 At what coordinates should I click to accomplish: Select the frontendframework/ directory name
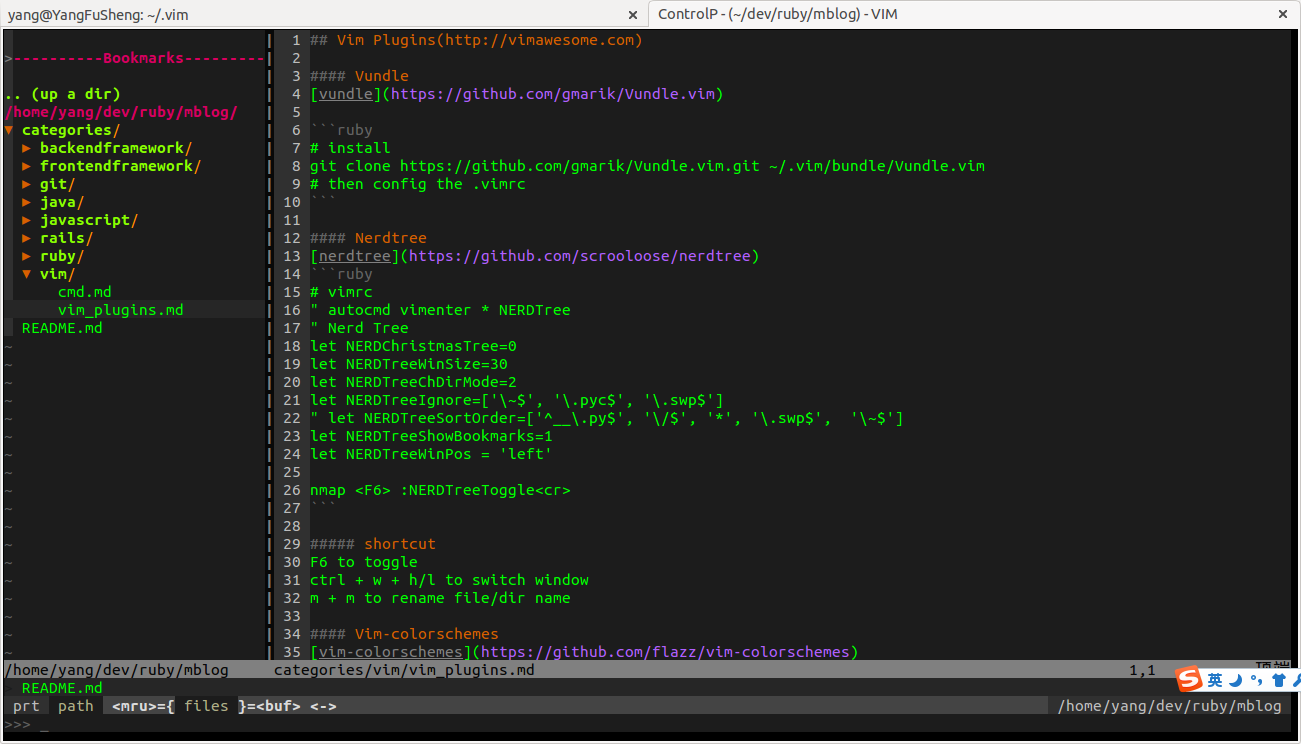pos(121,166)
